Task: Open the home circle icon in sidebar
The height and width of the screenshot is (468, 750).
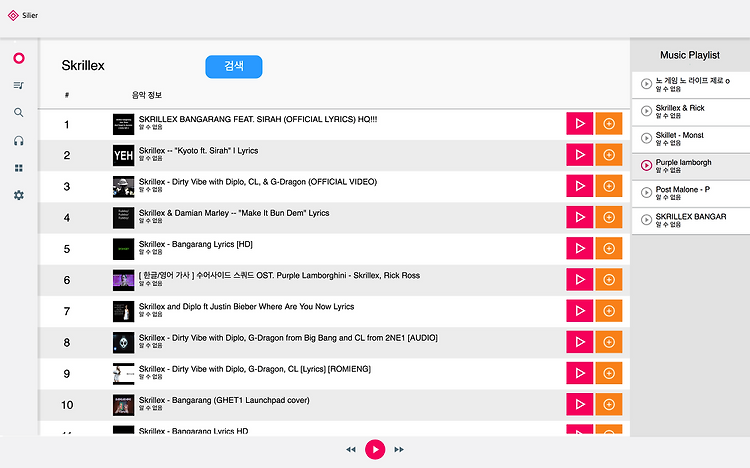Action: (x=19, y=58)
